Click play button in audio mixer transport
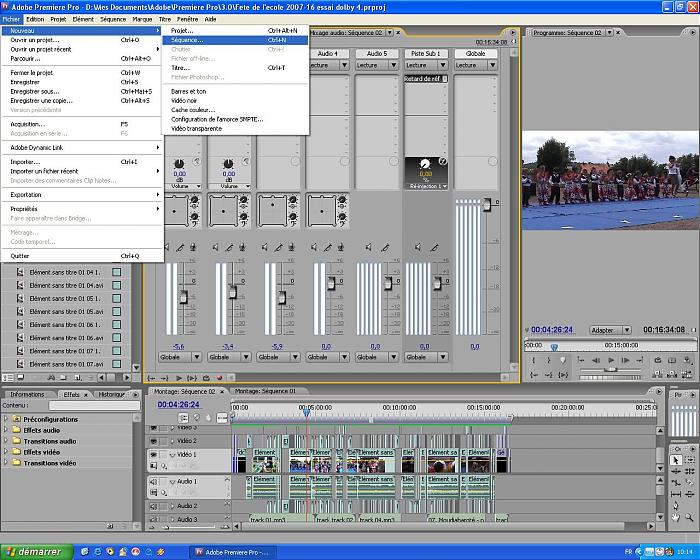 point(179,378)
